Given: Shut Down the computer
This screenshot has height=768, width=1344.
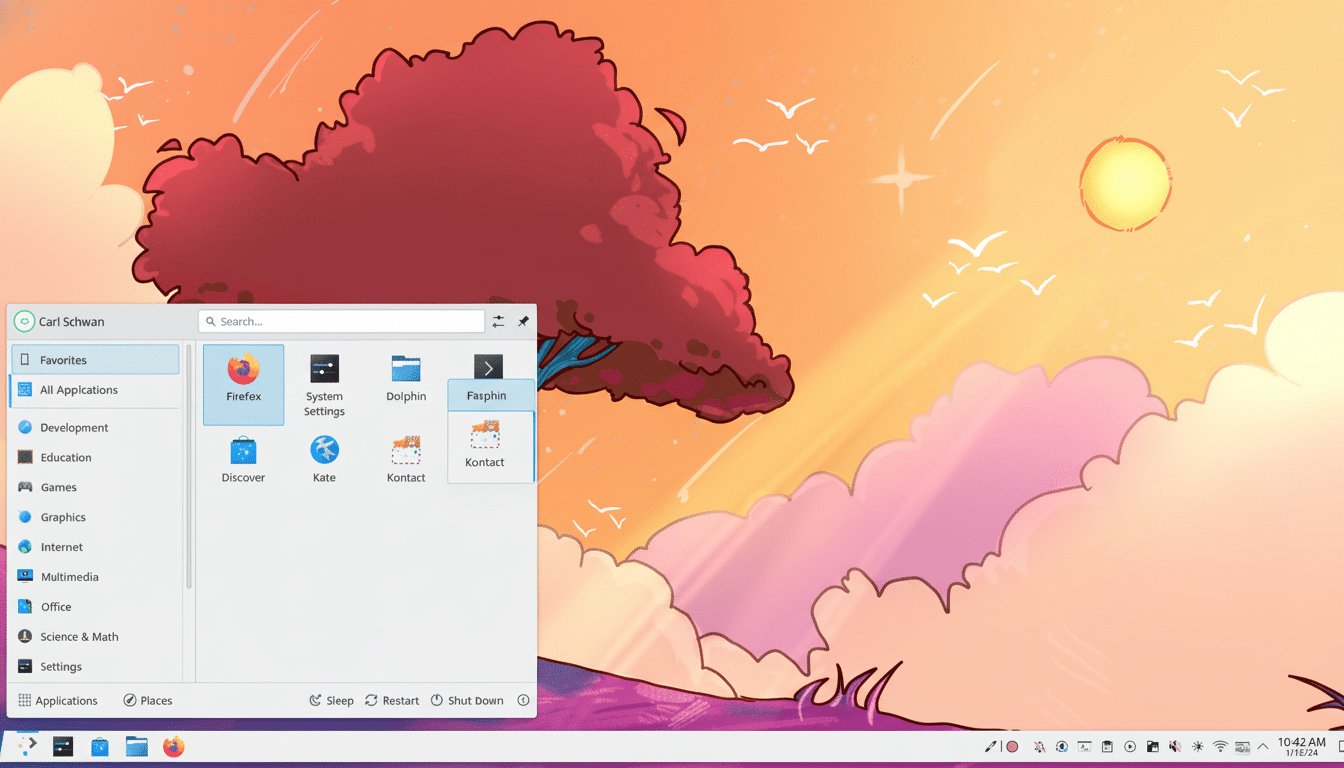Looking at the screenshot, I should [467, 700].
